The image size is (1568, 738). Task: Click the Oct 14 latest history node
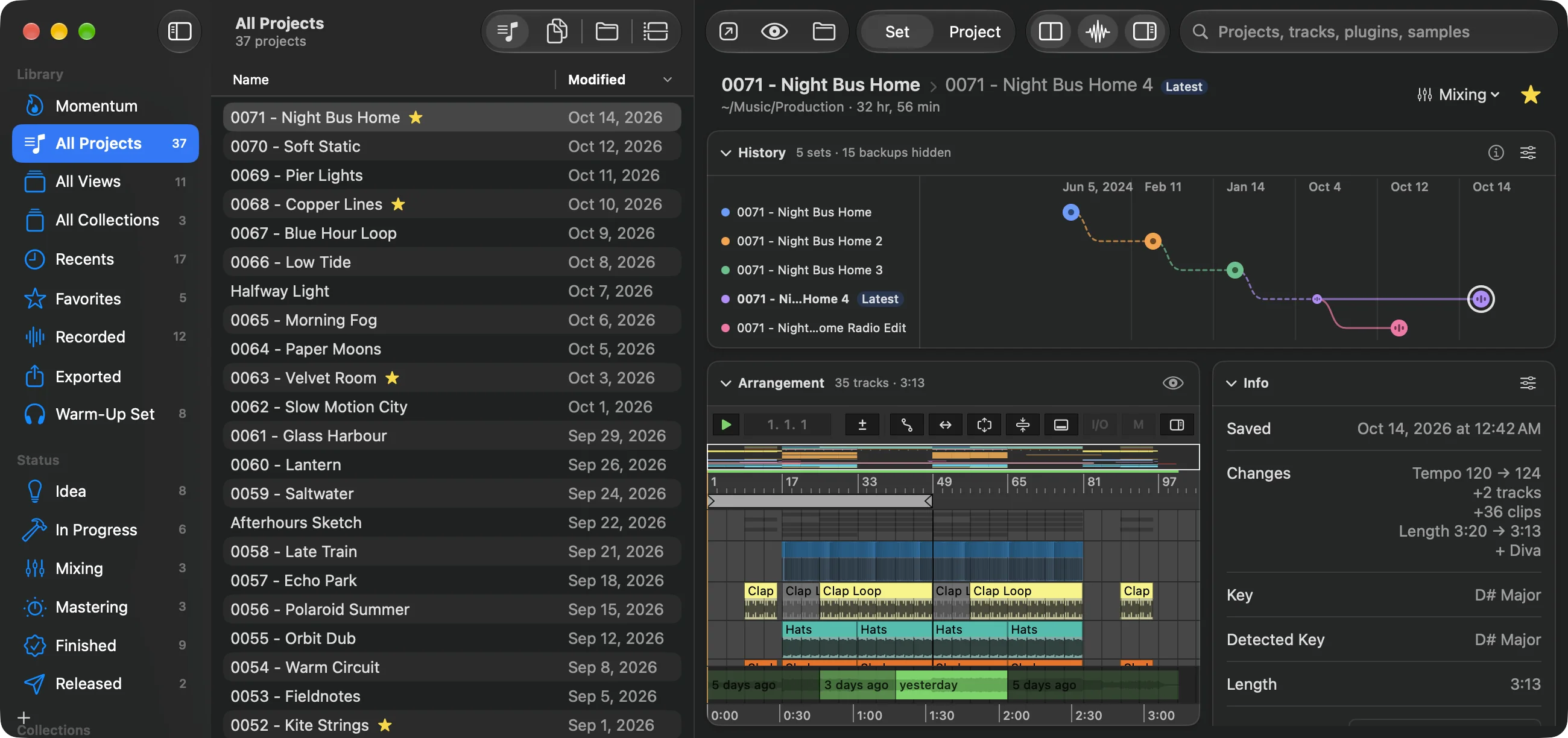(x=1481, y=298)
